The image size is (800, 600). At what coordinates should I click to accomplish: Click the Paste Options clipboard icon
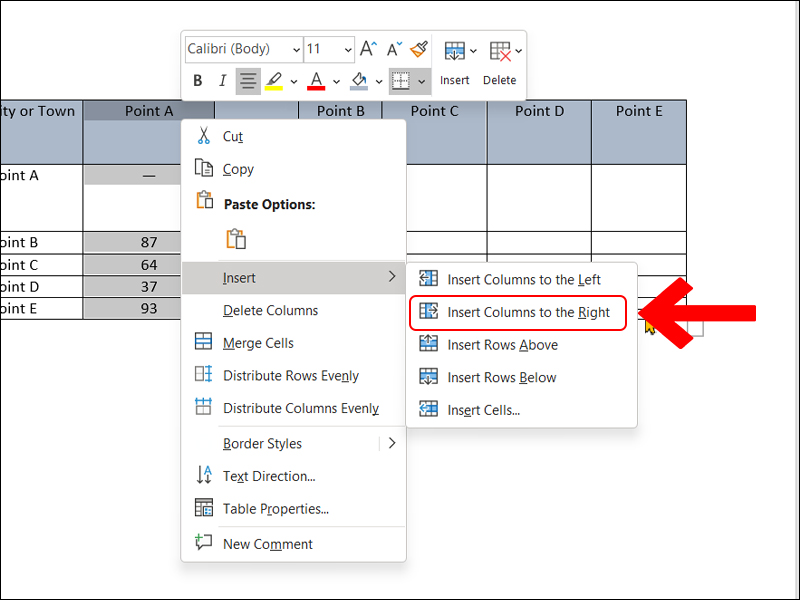[236, 238]
